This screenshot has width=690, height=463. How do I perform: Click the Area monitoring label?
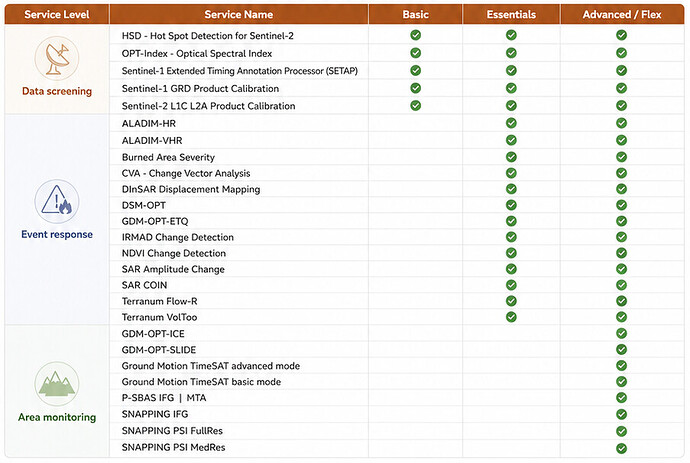[x=57, y=417]
